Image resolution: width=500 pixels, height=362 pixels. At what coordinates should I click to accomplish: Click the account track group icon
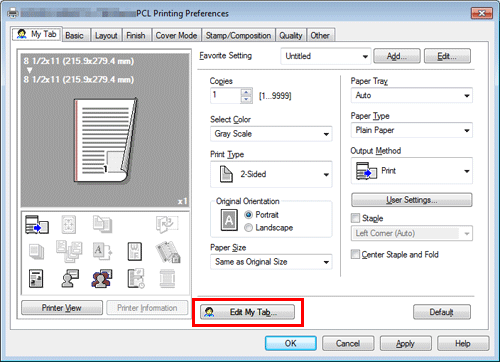[x=102, y=279]
